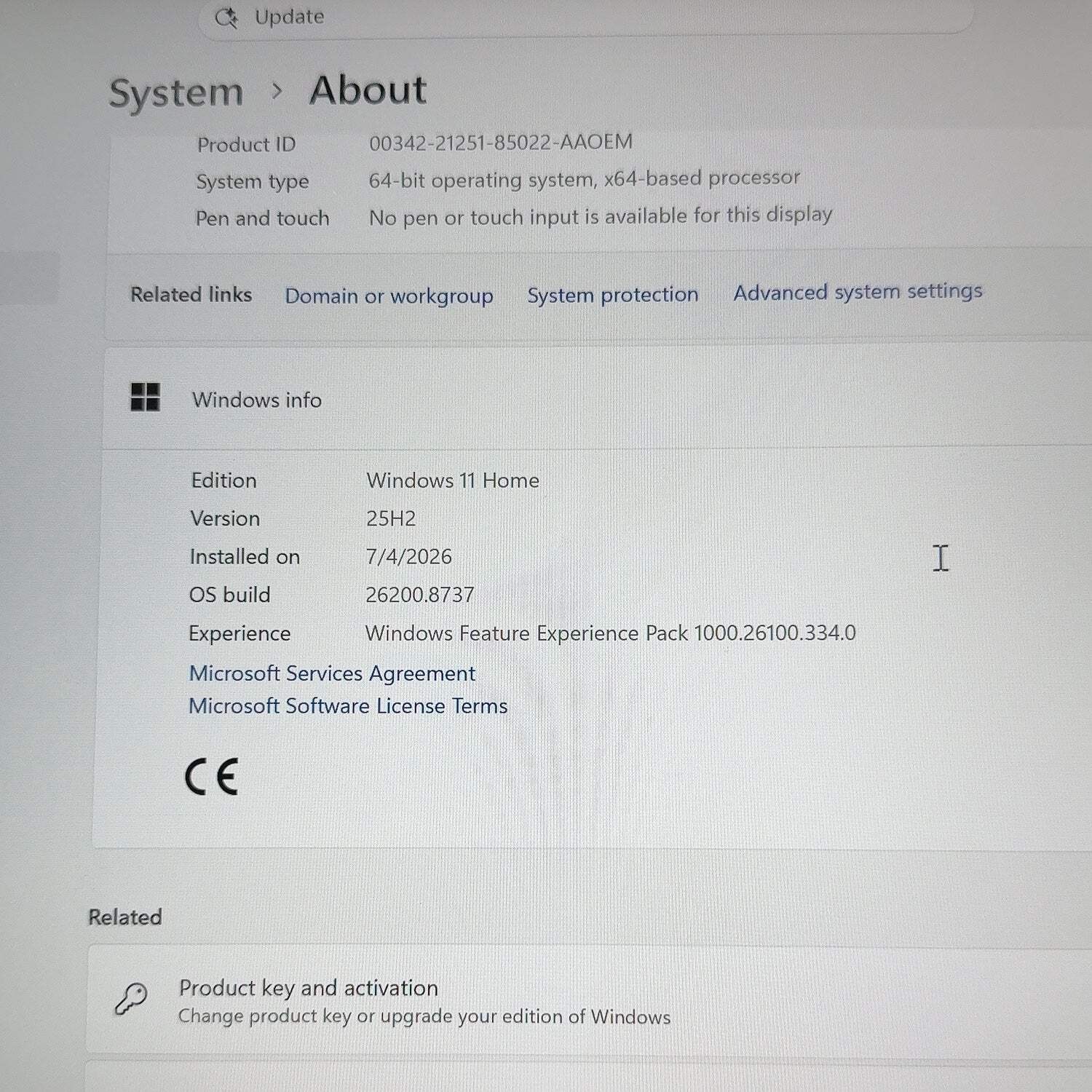This screenshot has height=1092, width=1092.
Task: Select the installed date 7/4/2026
Action: 408,557
